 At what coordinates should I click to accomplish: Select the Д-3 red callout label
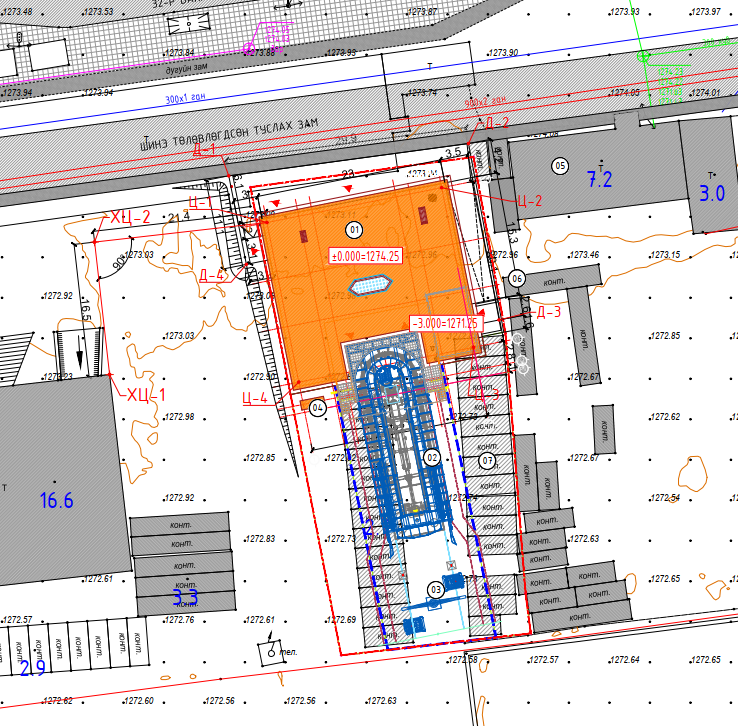[x=549, y=313]
